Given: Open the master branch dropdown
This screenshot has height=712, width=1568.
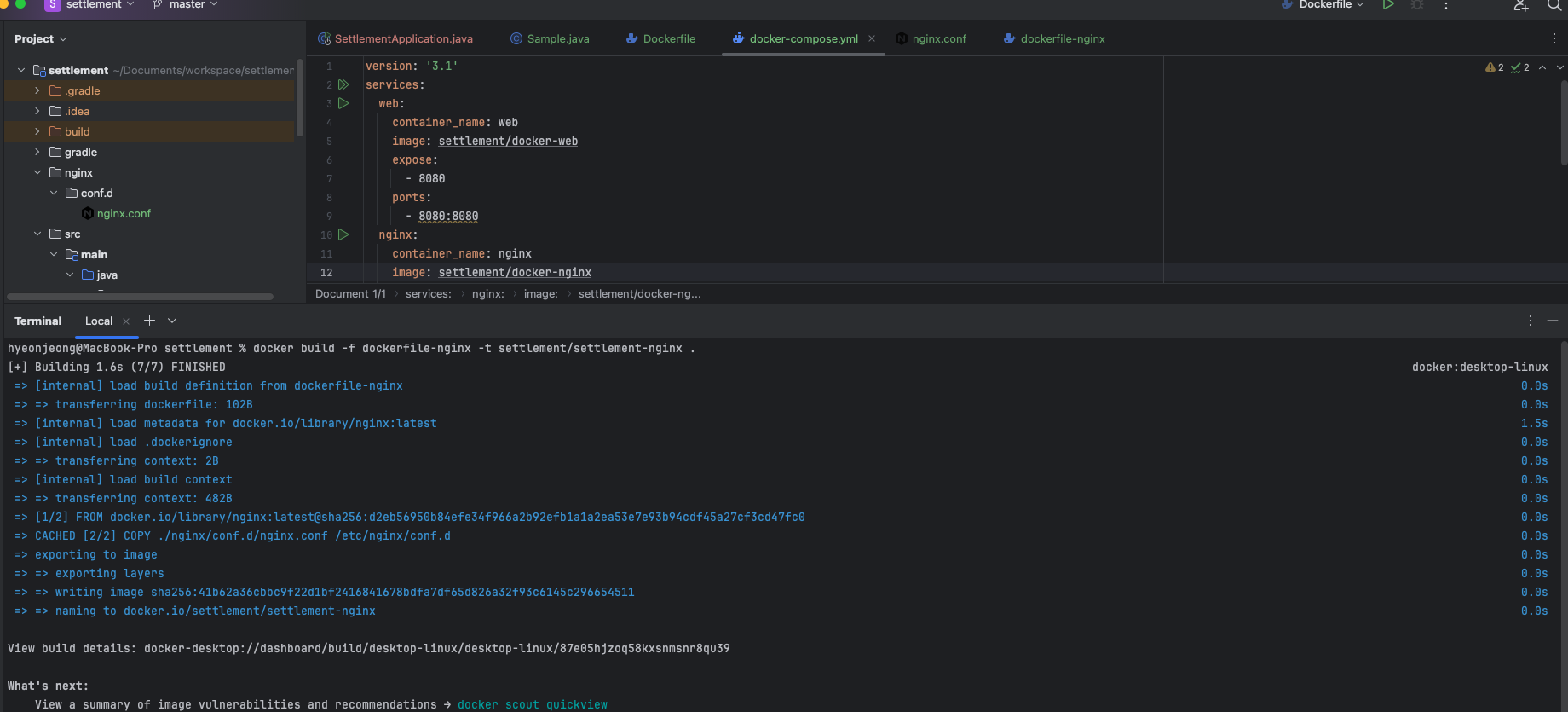Looking at the screenshot, I should coord(185,5).
